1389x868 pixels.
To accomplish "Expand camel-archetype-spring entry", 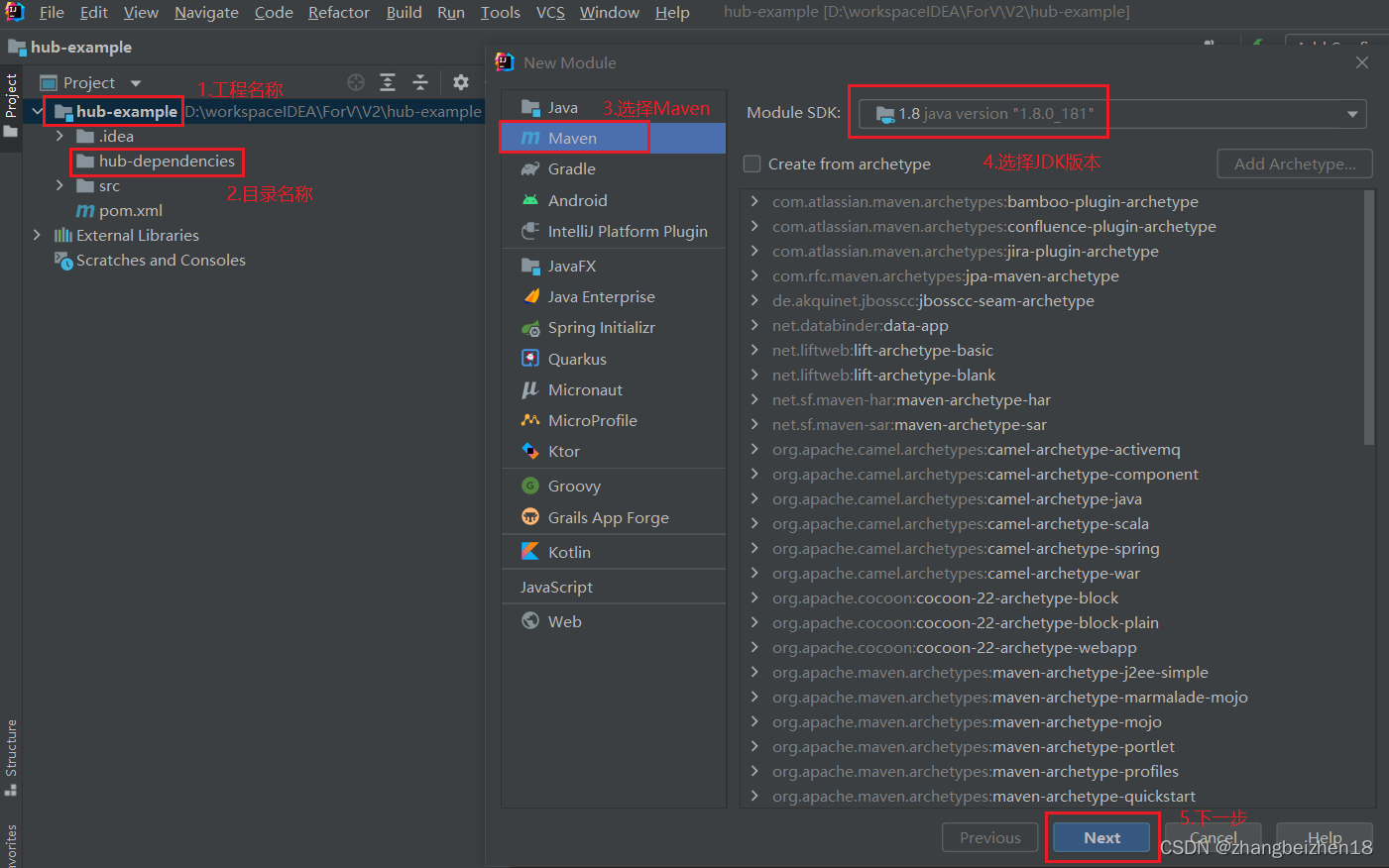I will pos(754,548).
